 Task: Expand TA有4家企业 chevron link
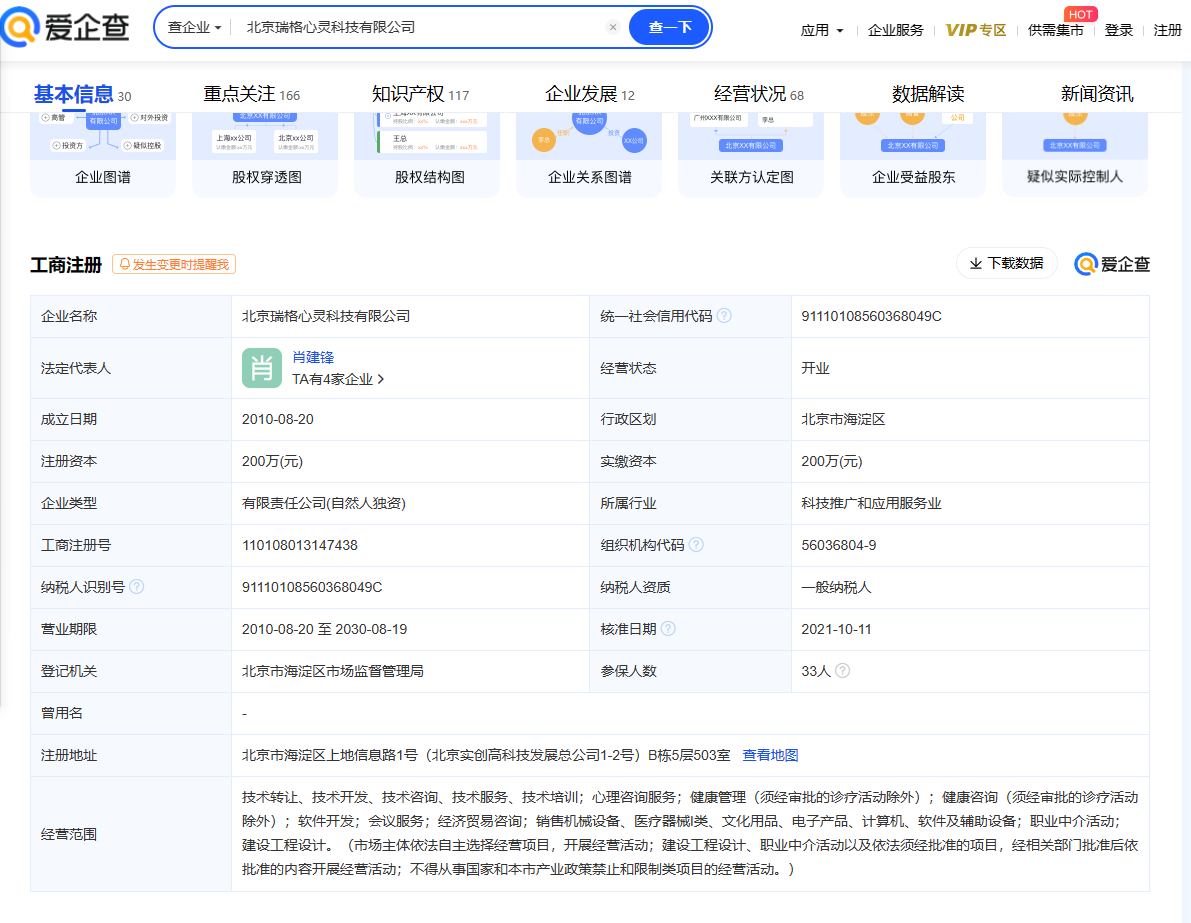tap(338, 379)
